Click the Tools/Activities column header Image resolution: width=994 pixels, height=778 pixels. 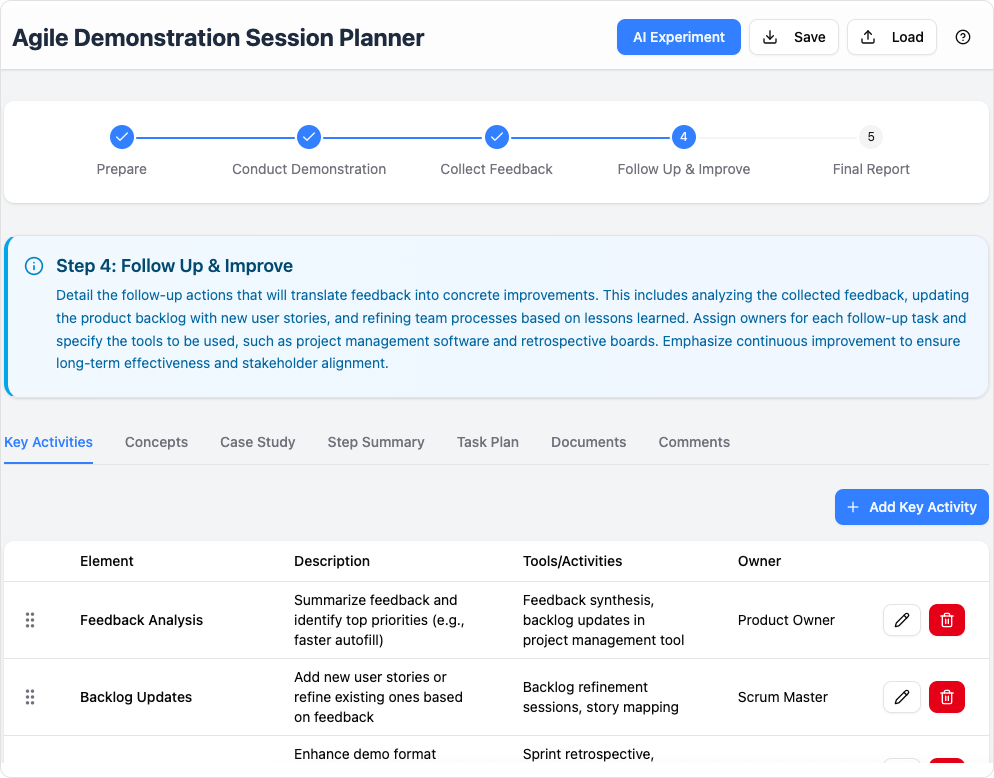[x=572, y=561]
